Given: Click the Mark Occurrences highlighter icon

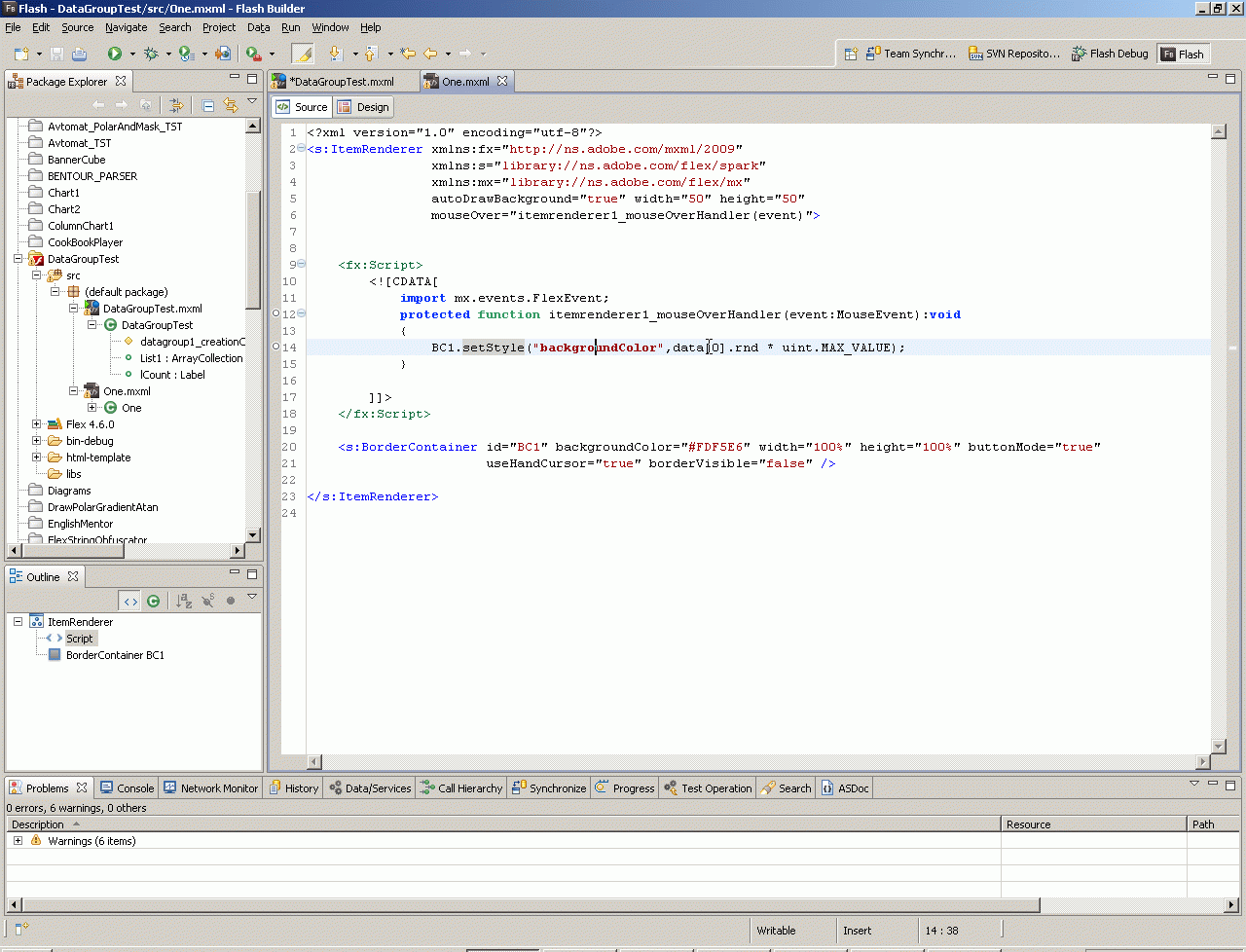Looking at the screenshot, I should click(303, 54).
